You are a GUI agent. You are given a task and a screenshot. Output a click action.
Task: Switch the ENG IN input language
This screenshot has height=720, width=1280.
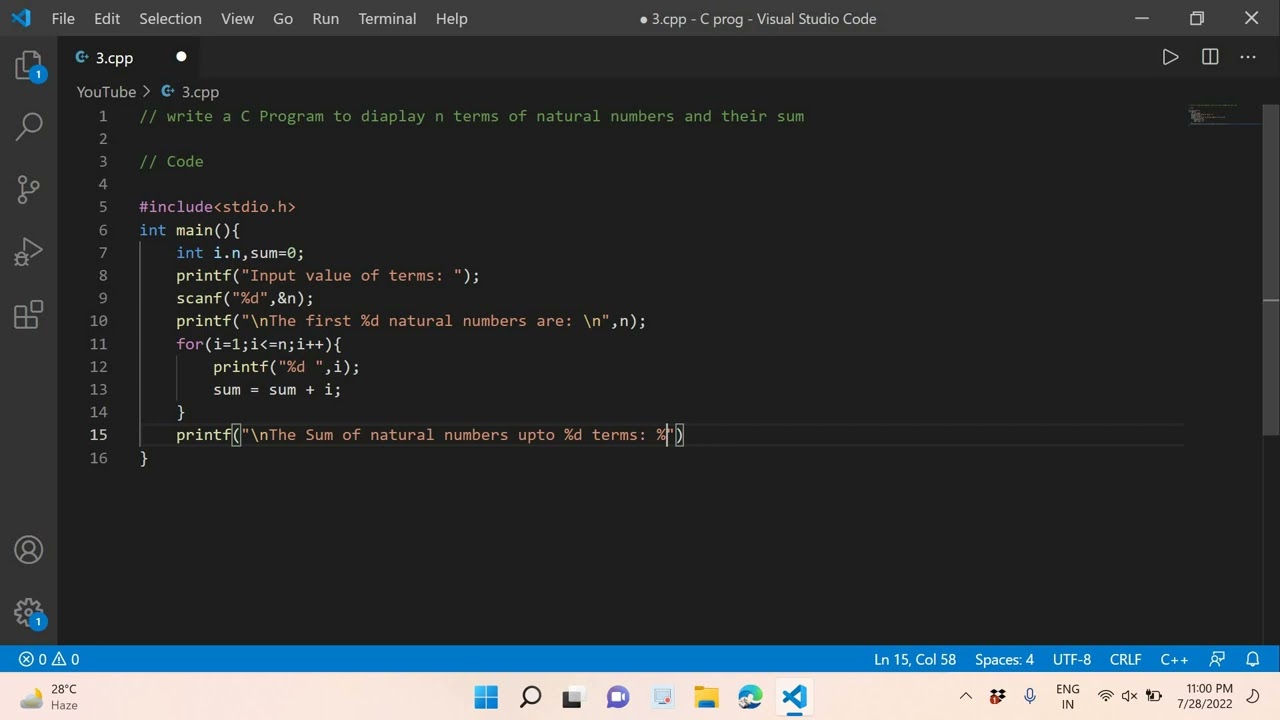point(1068,697)
